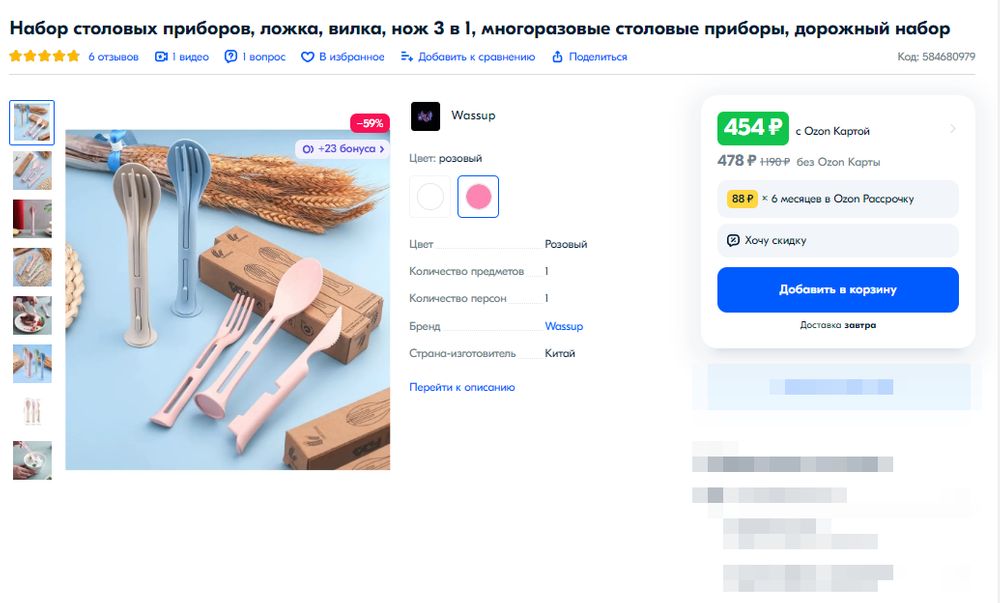1000x603 pixels.
Task: Select the white color option
Action: [x=429, y=197]
